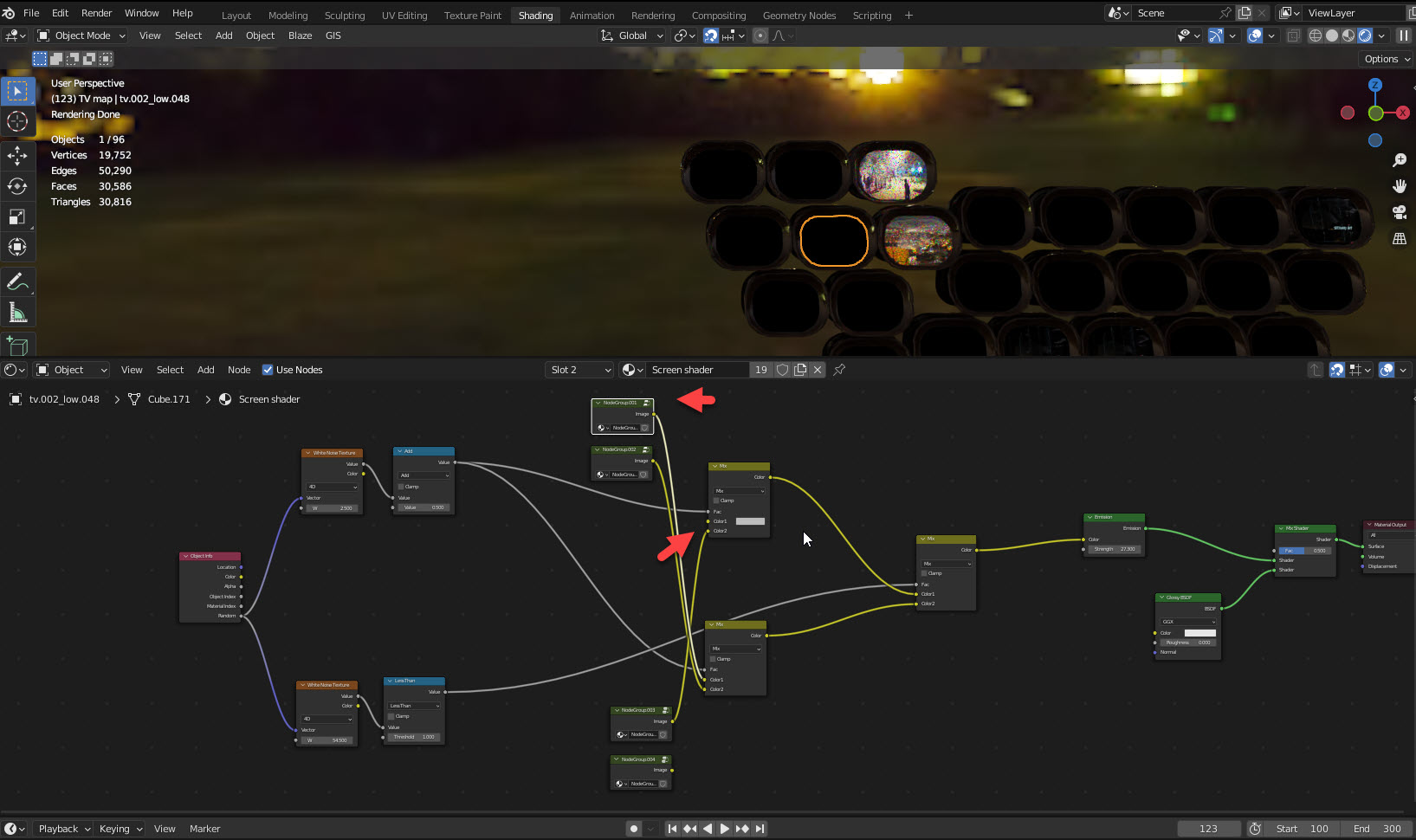Choose the Move tool
Viewport: 1416px width, 840px height.
(17, 156)
